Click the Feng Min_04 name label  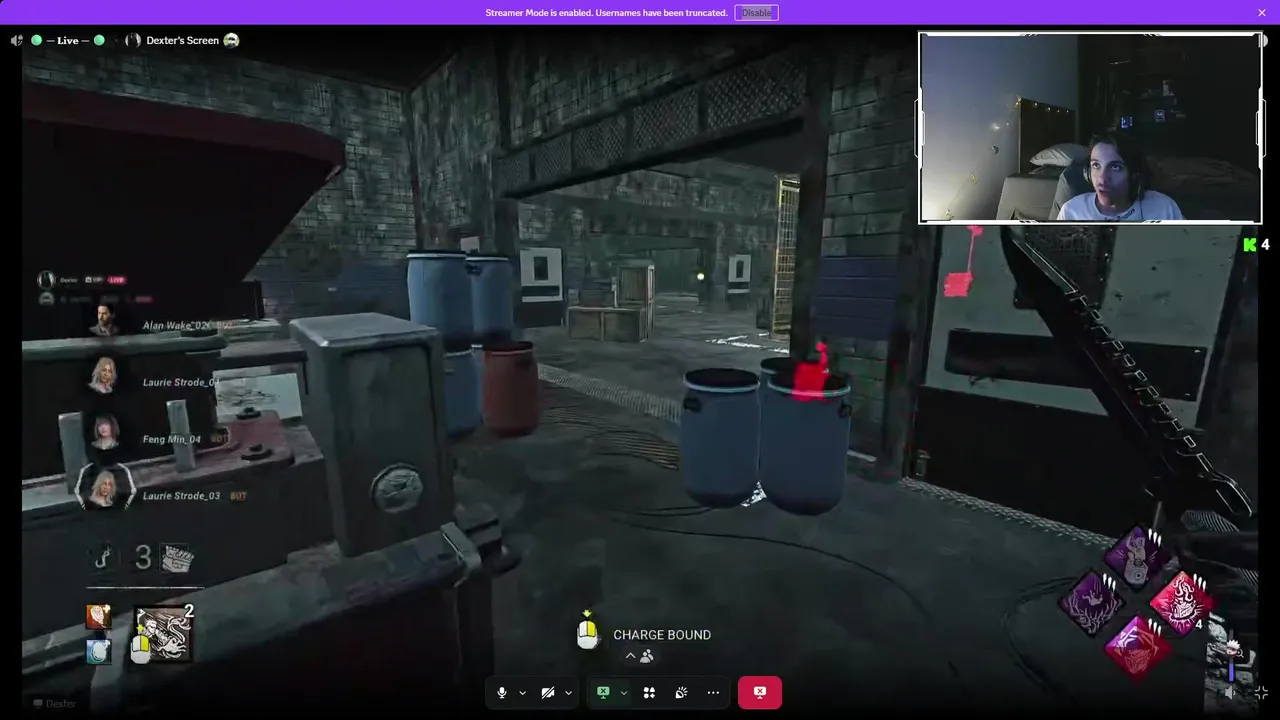click(172, 439)
